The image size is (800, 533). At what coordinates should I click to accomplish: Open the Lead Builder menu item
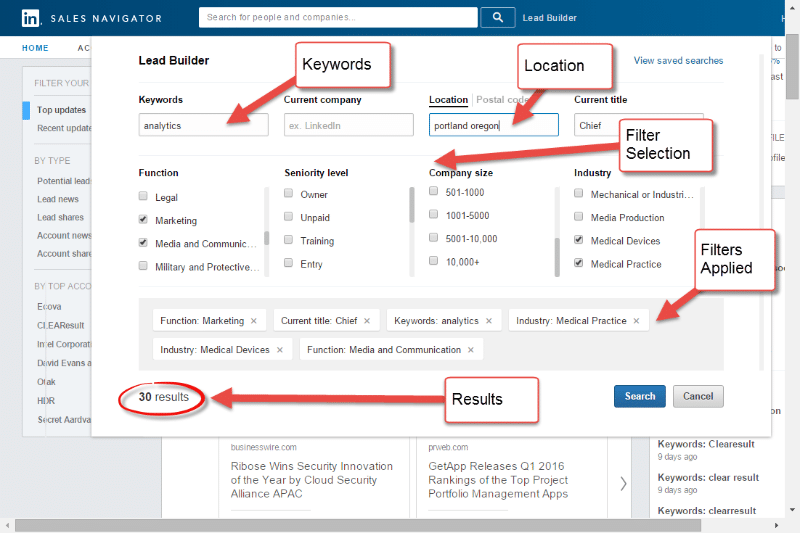point(549,18)
